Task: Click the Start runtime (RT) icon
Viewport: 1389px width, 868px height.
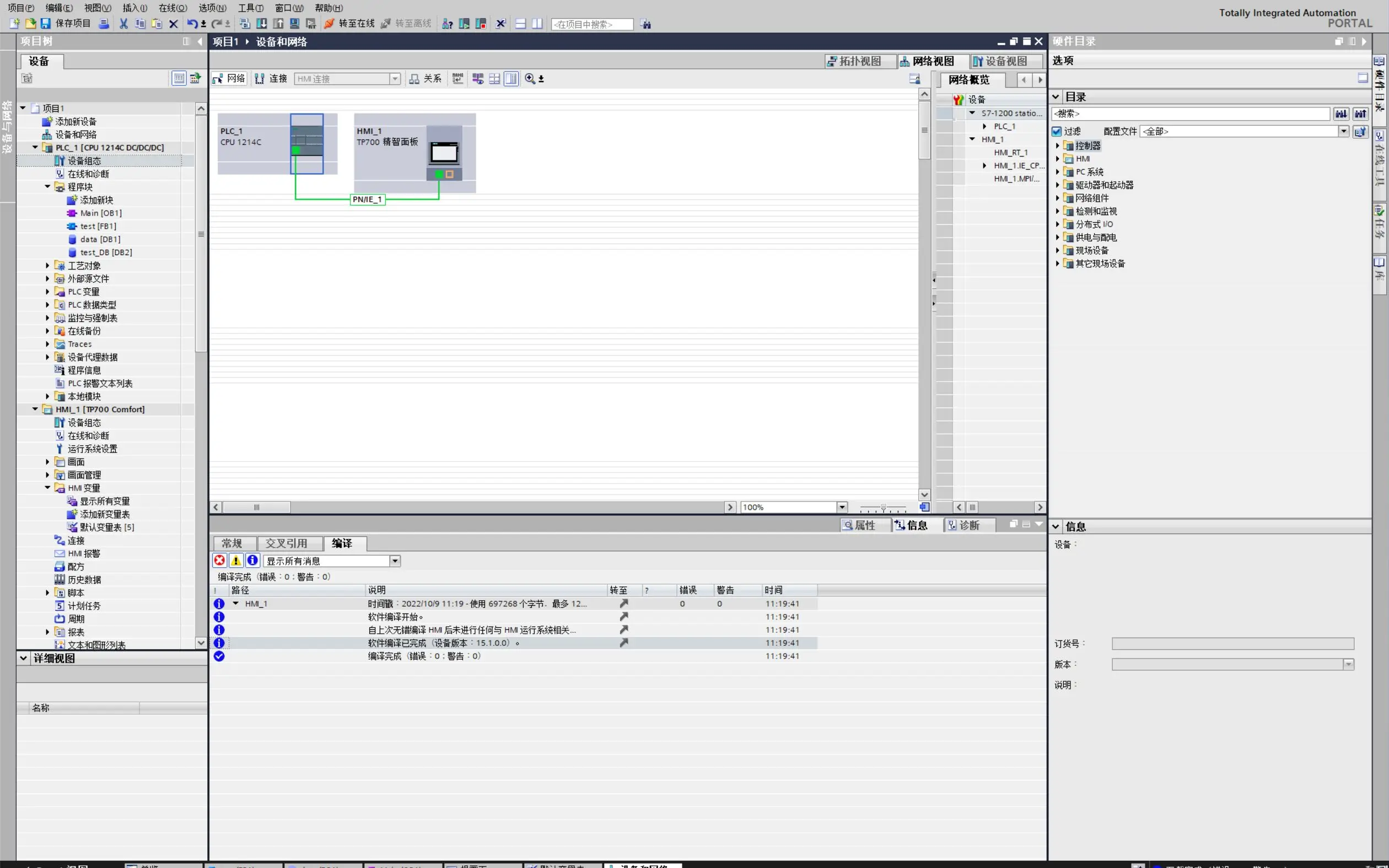Action: [310, 24]
